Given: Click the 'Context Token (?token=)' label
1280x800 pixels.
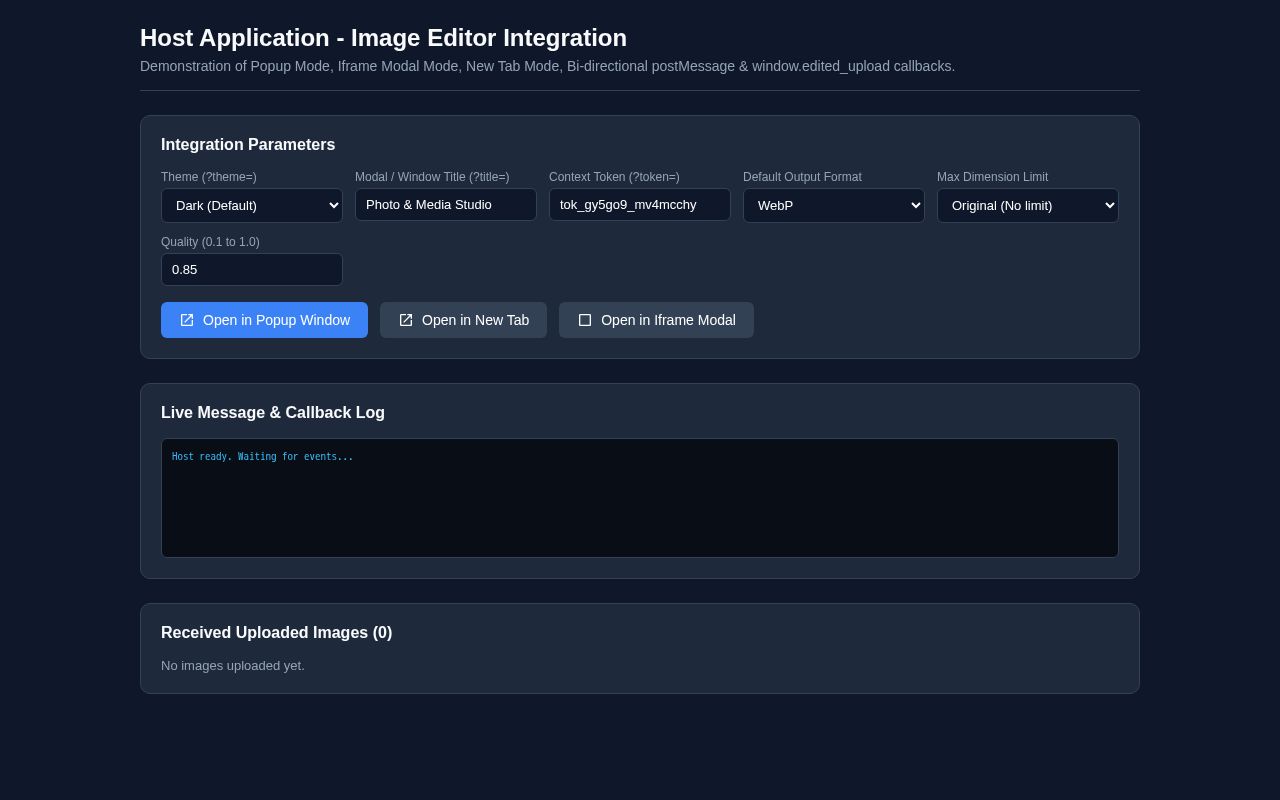Looking at the screenshot, I should 614,177.
